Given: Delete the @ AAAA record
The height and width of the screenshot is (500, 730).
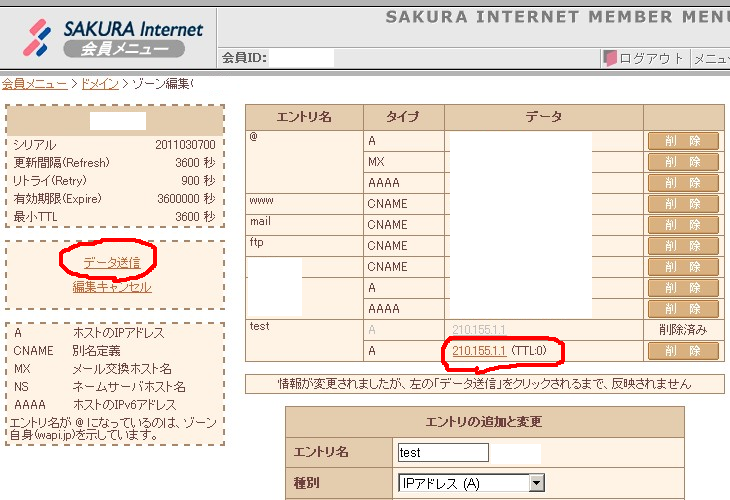Looking at the screenshot, I should (x=683, y=183).
